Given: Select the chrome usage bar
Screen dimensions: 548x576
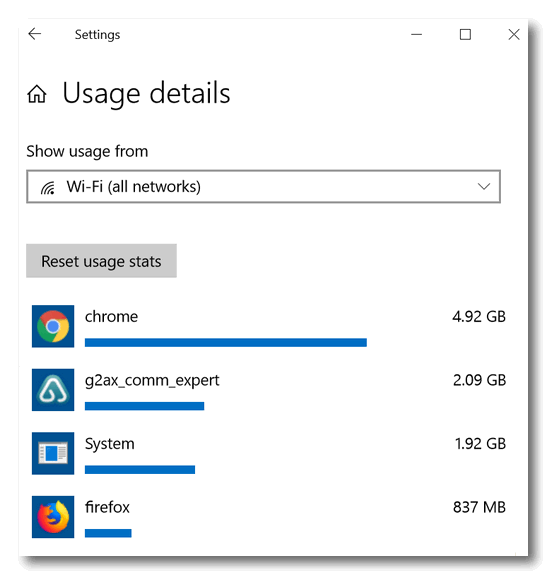Looking at the screenshot, I should click(226, 342).
